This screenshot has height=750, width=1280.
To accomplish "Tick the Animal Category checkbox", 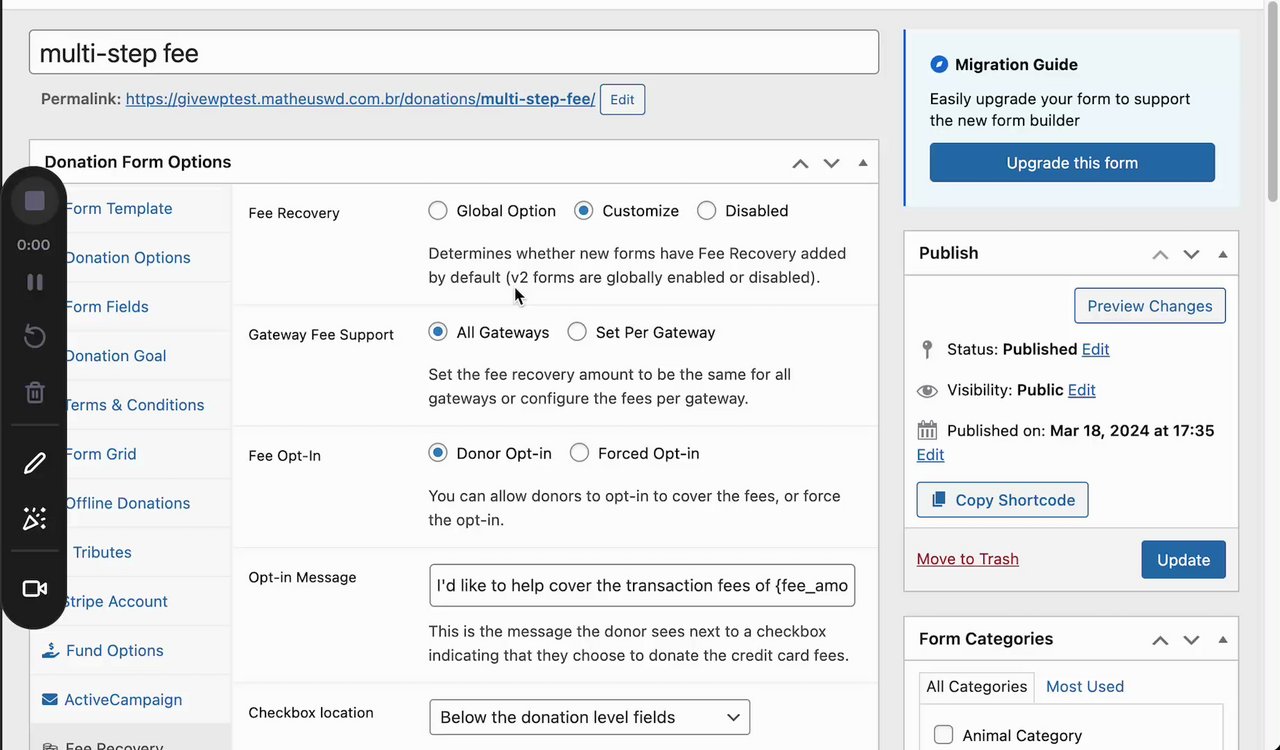I will coord(943,735).
